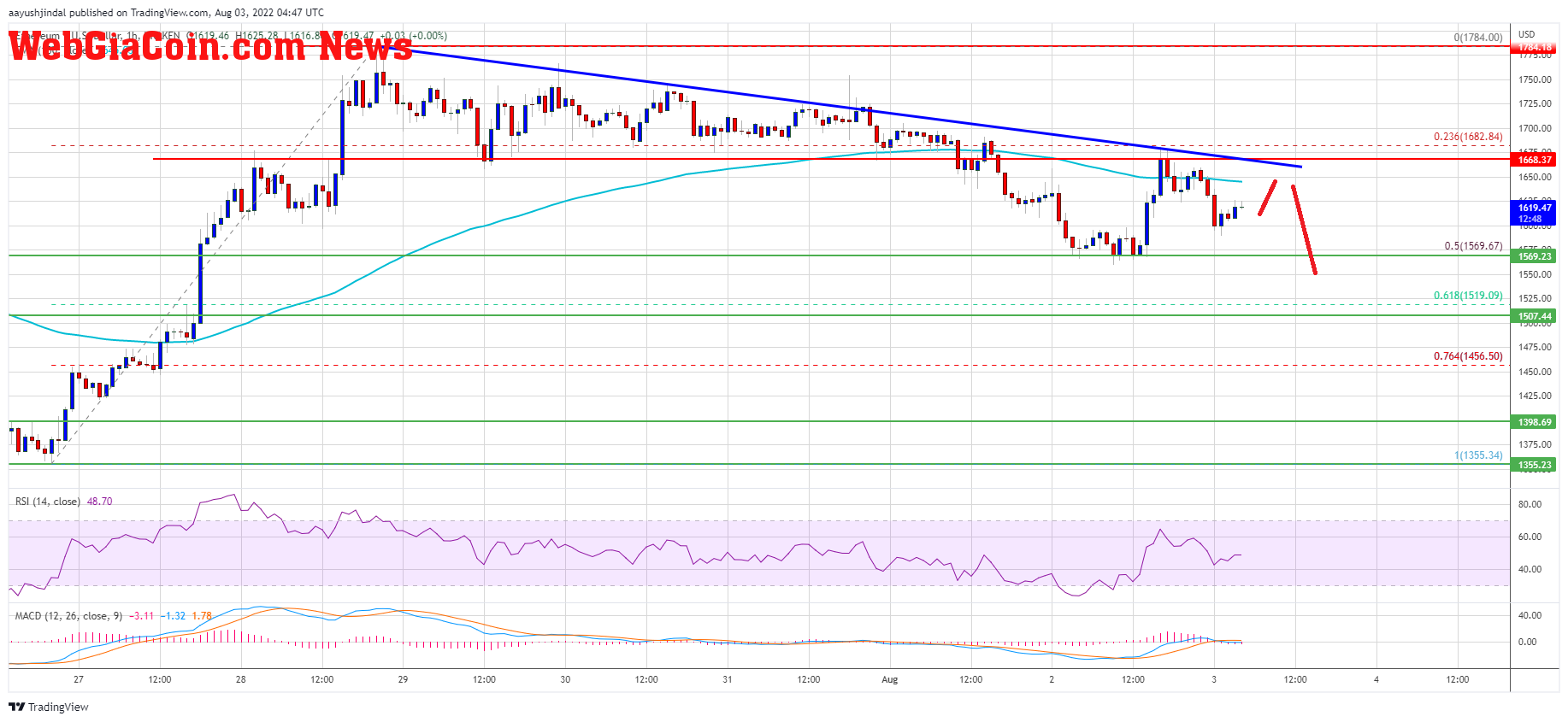Click the RSI scale value 80.00
Image resolution: width=1568 pixels, height=722 pixels.
coord(1530,504)
